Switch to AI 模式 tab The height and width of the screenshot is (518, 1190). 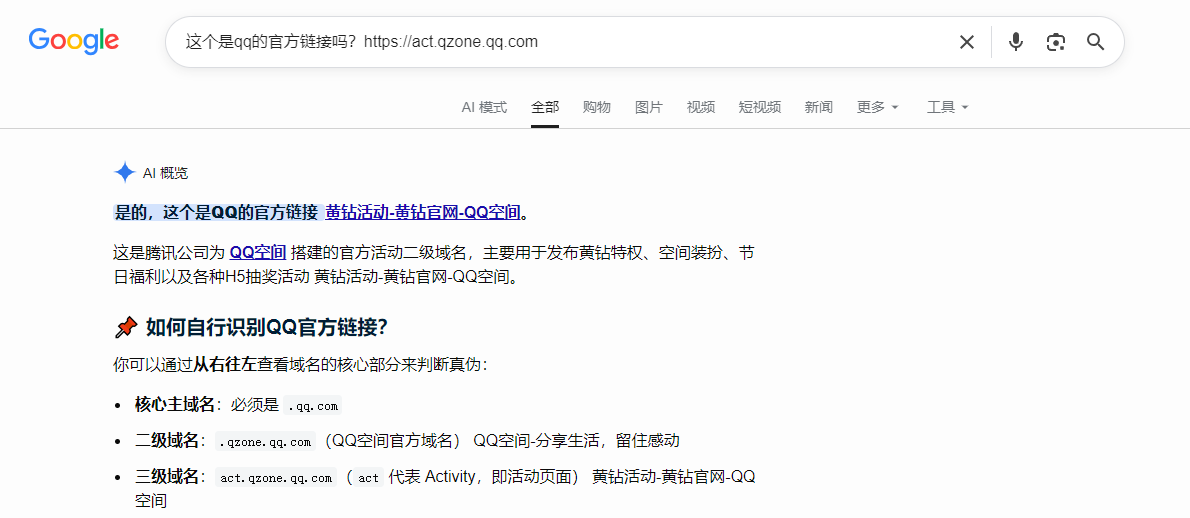[484, 107]
